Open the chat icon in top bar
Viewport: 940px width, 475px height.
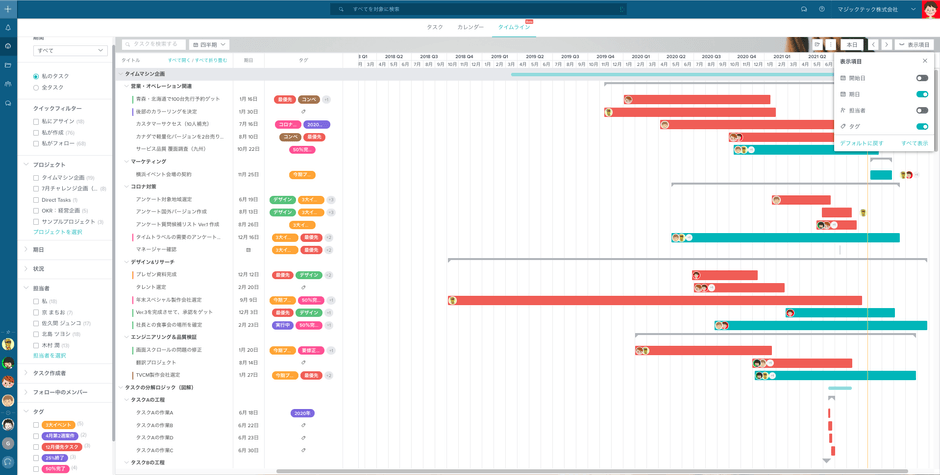tap(803, 9)
